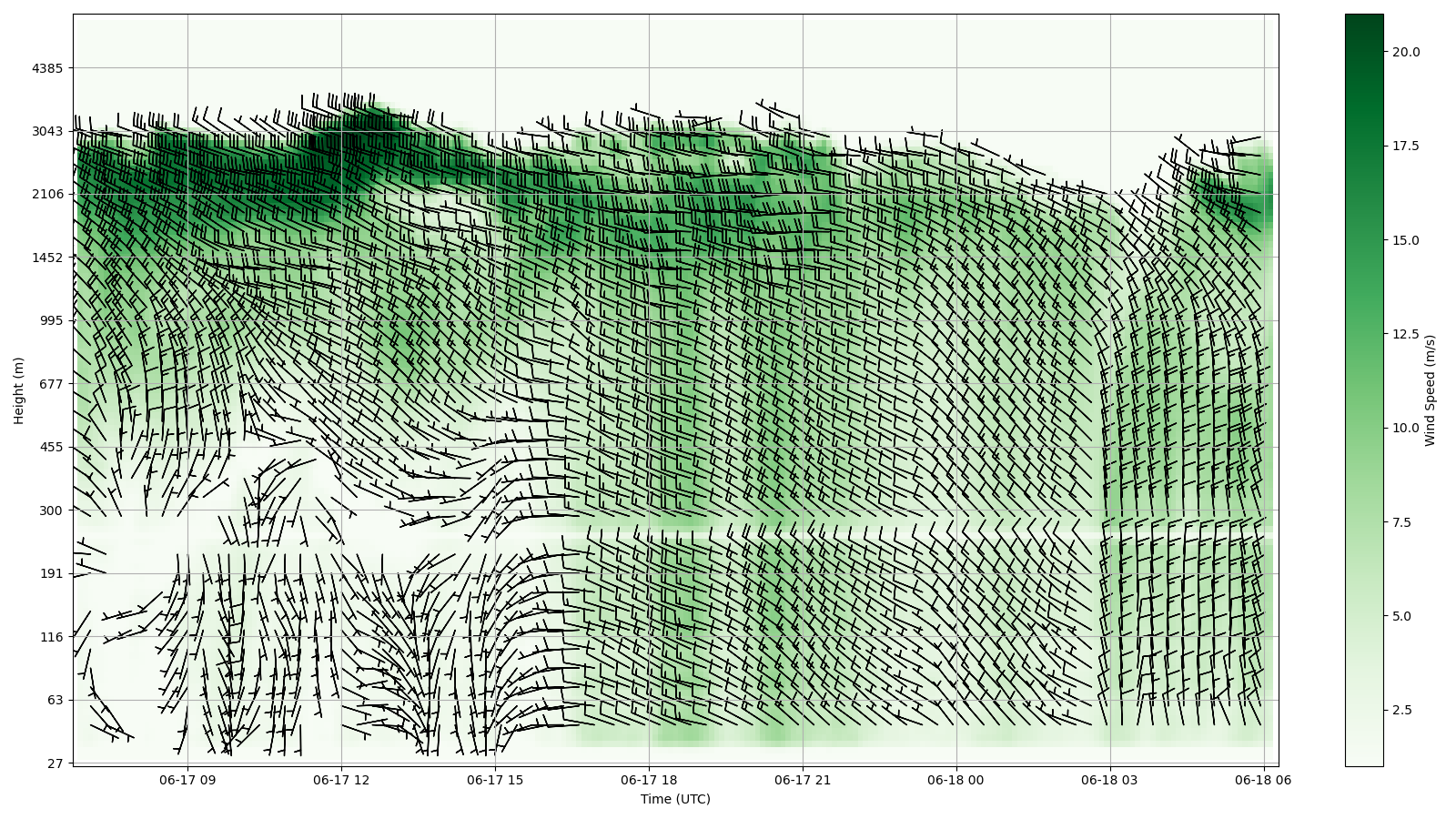Viewport: 1456px width, 819px height.
Task: Click the 20.0 colorbar tick label
Action: click(x=1406, y=52)
